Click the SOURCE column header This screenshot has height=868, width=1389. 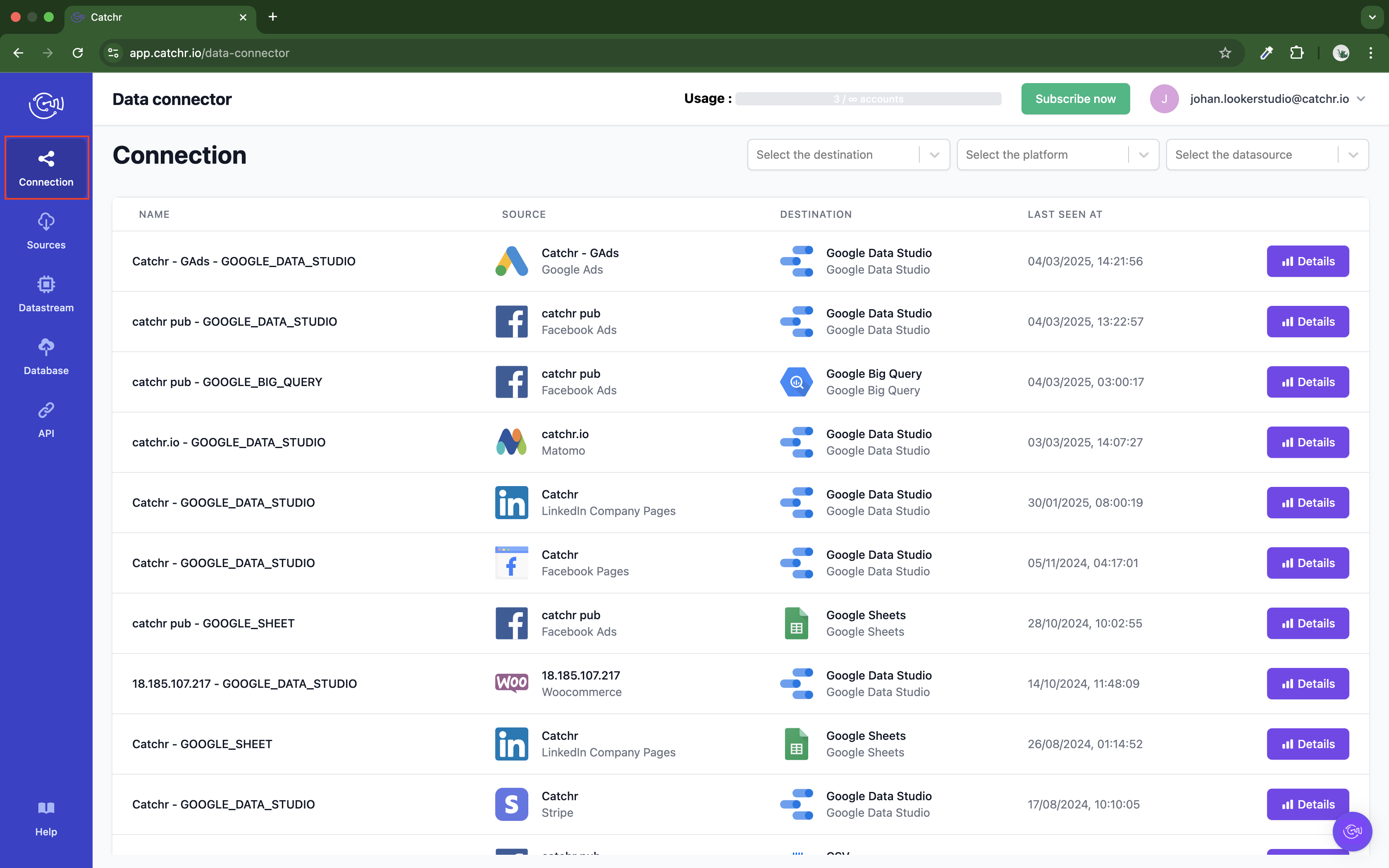pos(523,214)
